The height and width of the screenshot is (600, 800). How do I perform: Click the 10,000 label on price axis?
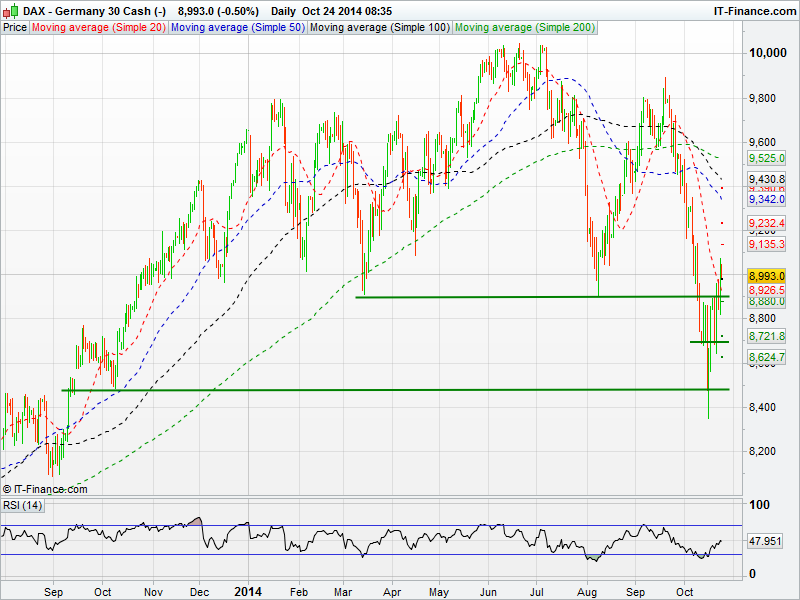(x=768, y=53)
